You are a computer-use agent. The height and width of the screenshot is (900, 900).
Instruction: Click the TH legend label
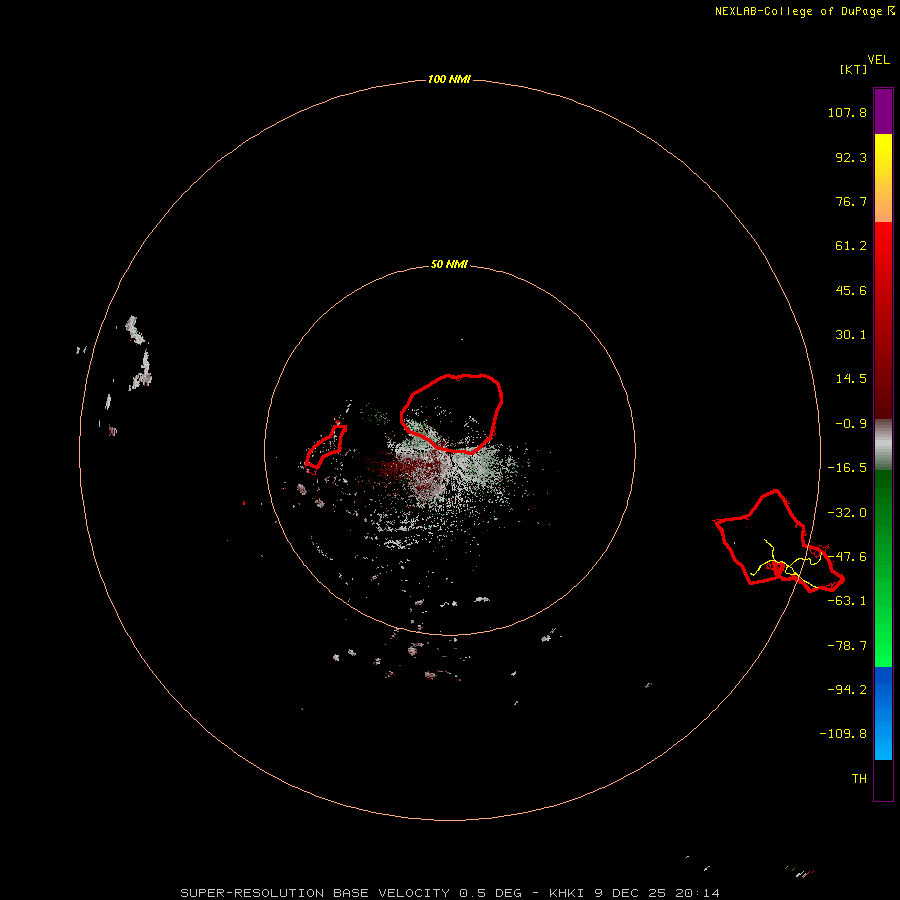[859, 779]
